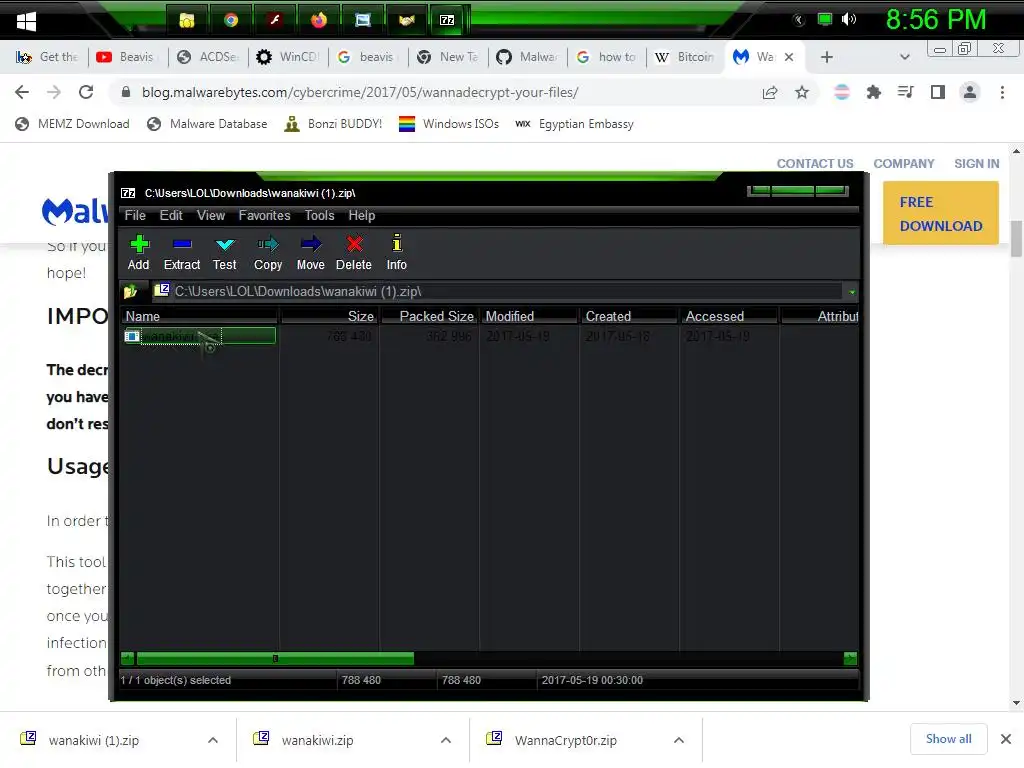
Task: Click the 7-Zip path address field
Action: (498, 291)
